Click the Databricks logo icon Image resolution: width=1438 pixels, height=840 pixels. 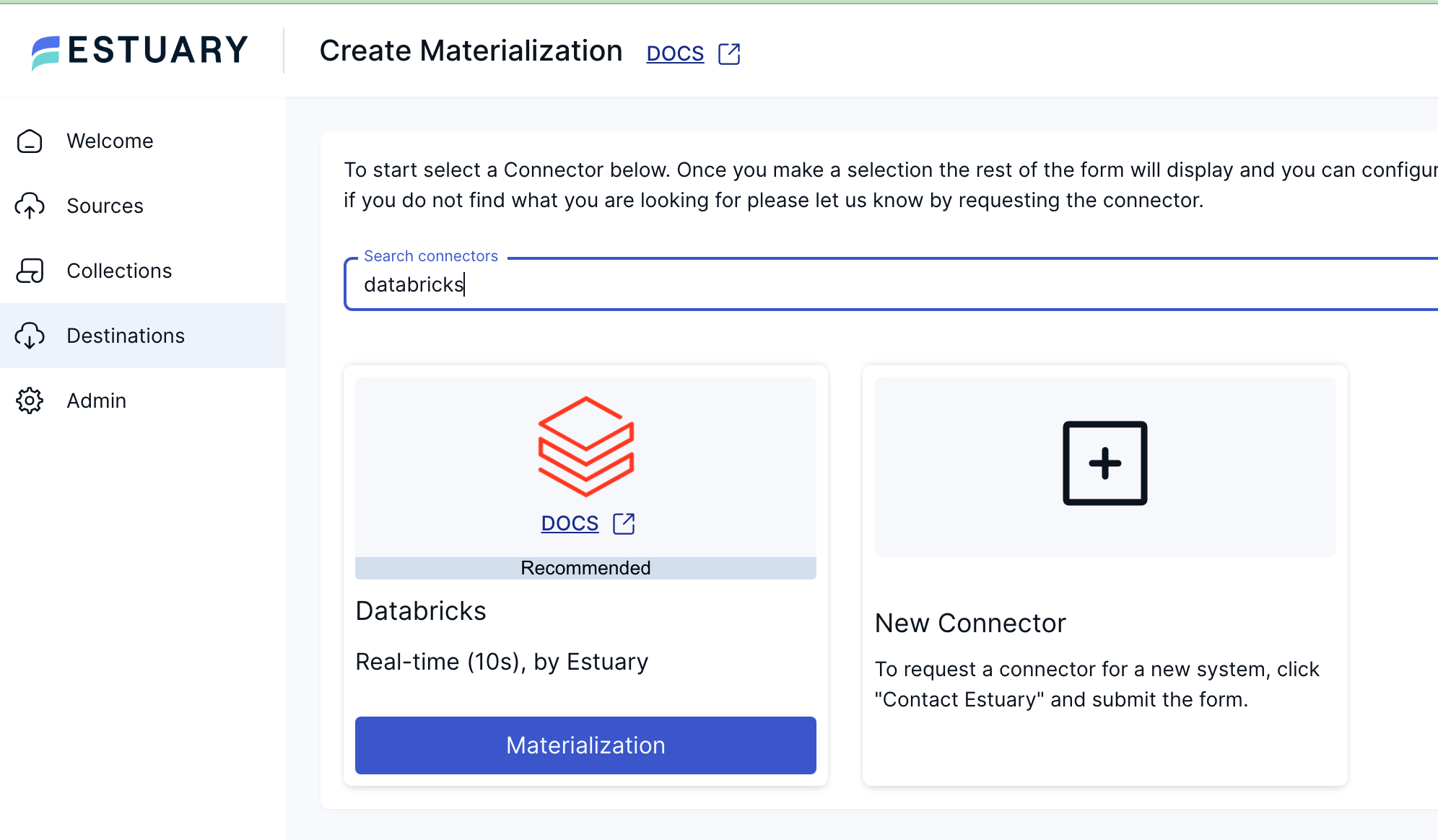(x=585, y=446)
